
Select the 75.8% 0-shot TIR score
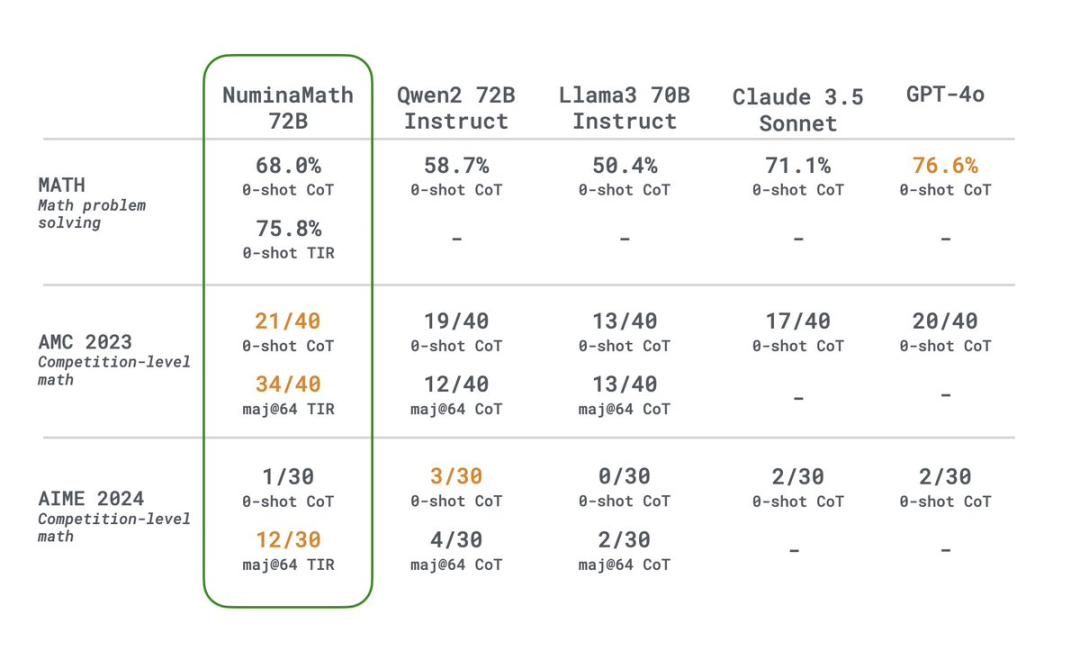pyautogui.click(x=289, y=229)
